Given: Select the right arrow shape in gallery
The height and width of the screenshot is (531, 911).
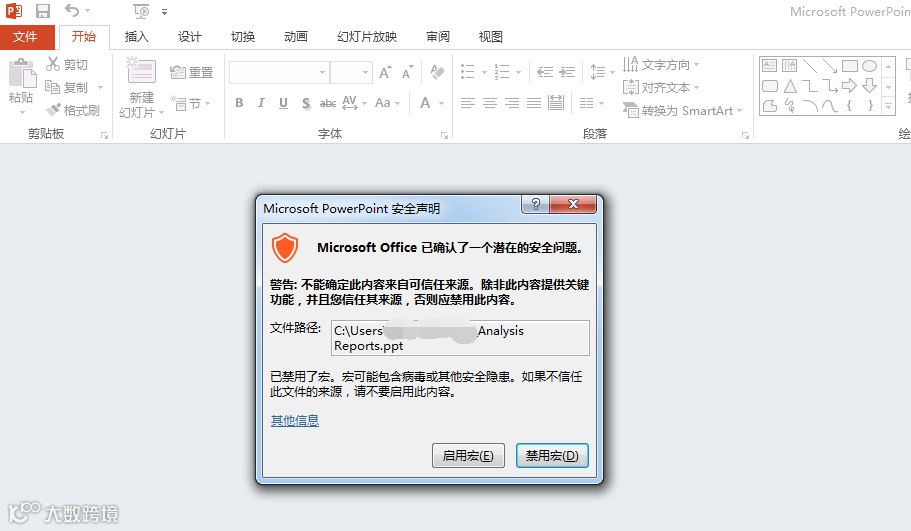Looking at the screenshot, I should pos(849,86).
